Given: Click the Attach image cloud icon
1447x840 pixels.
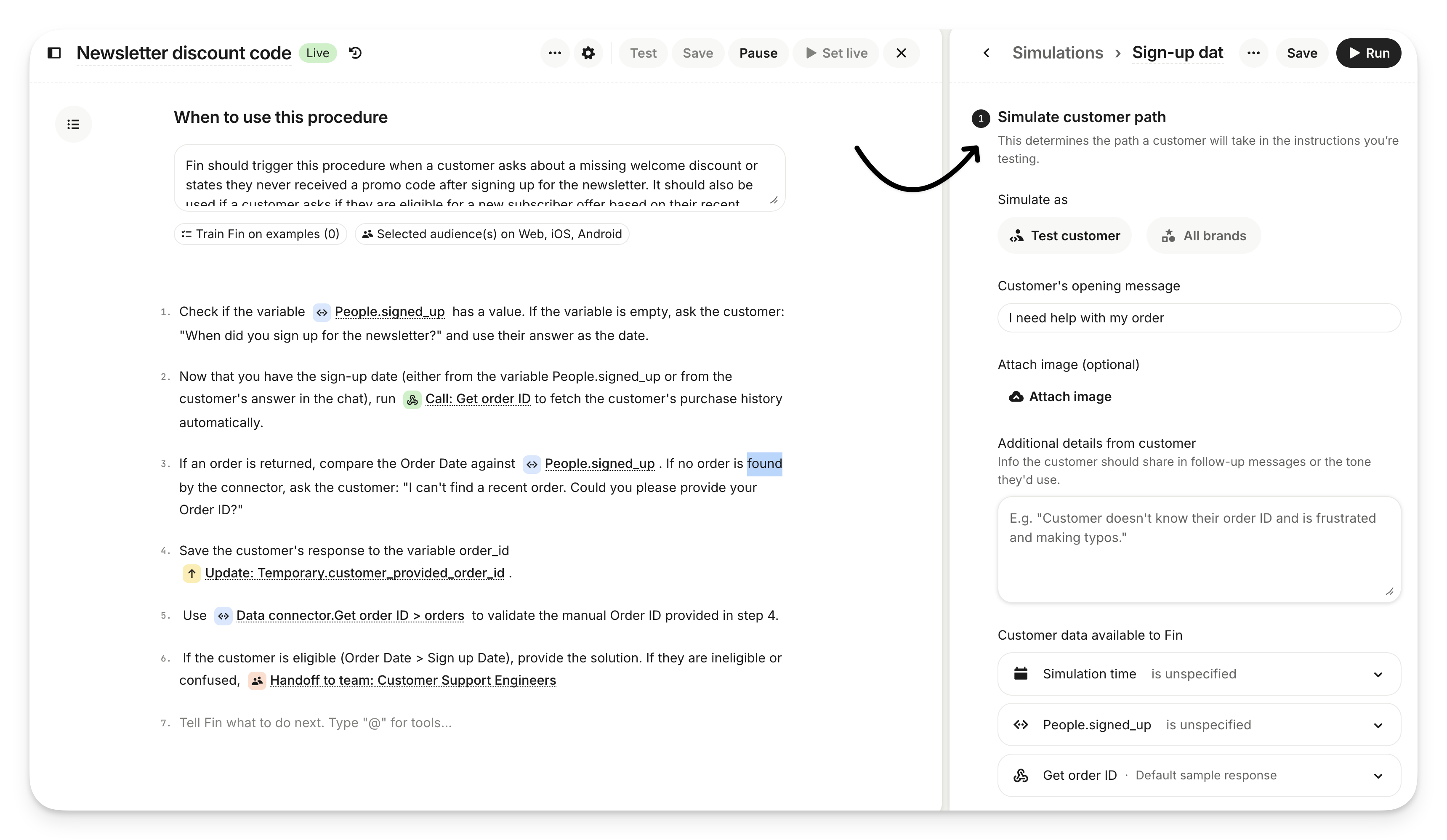Looking at the screenshot, I should 1016,397.
